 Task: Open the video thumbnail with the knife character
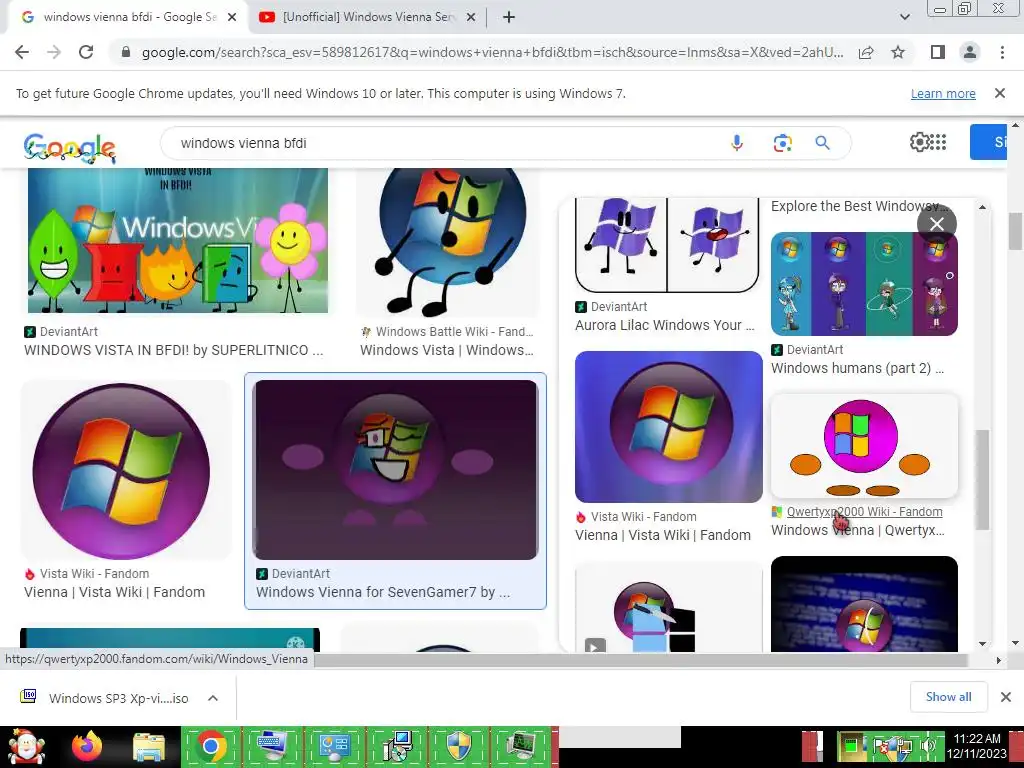[x=669, y=607]
